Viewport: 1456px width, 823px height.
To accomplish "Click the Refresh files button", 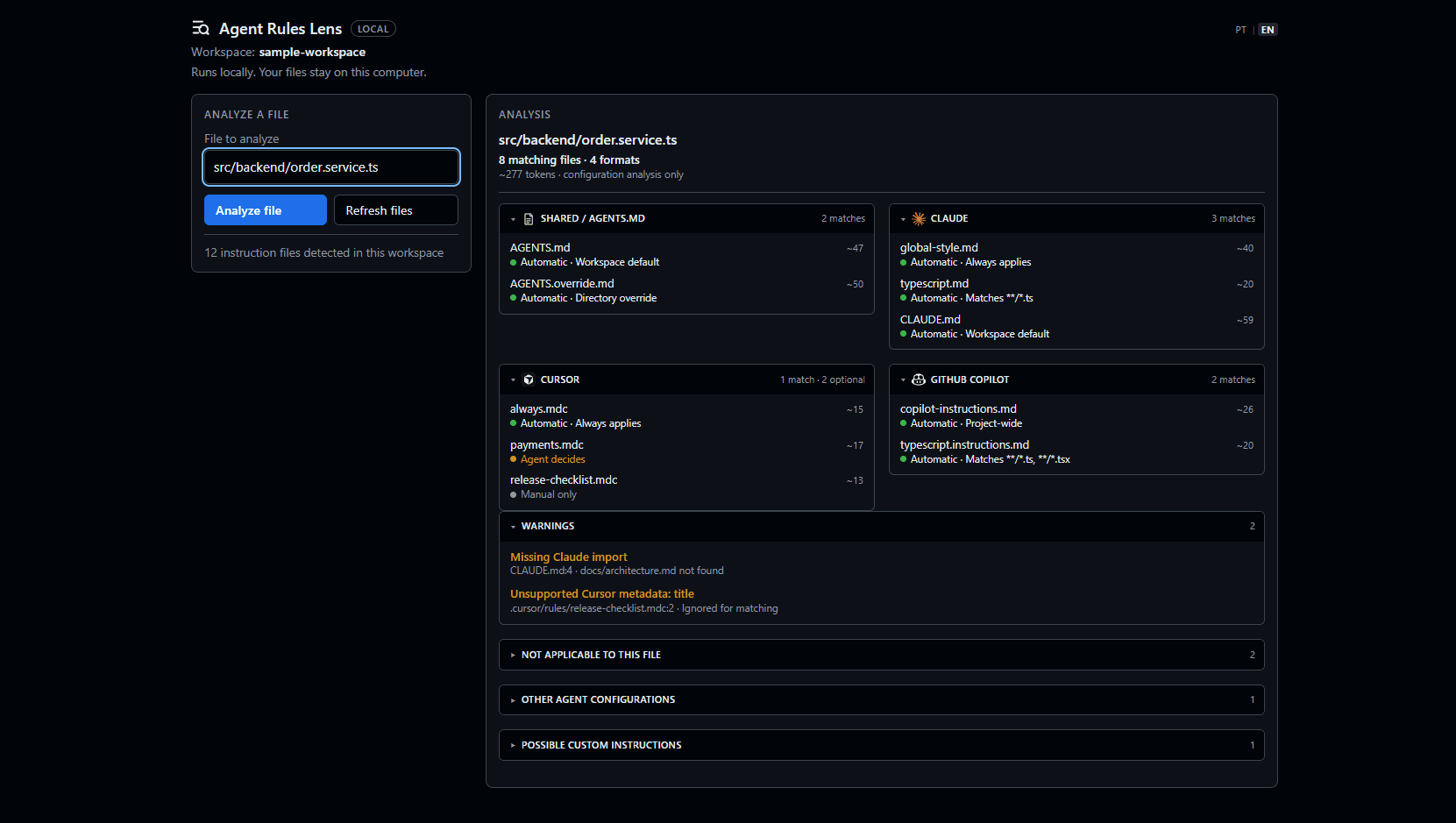I will coord(396,210).
